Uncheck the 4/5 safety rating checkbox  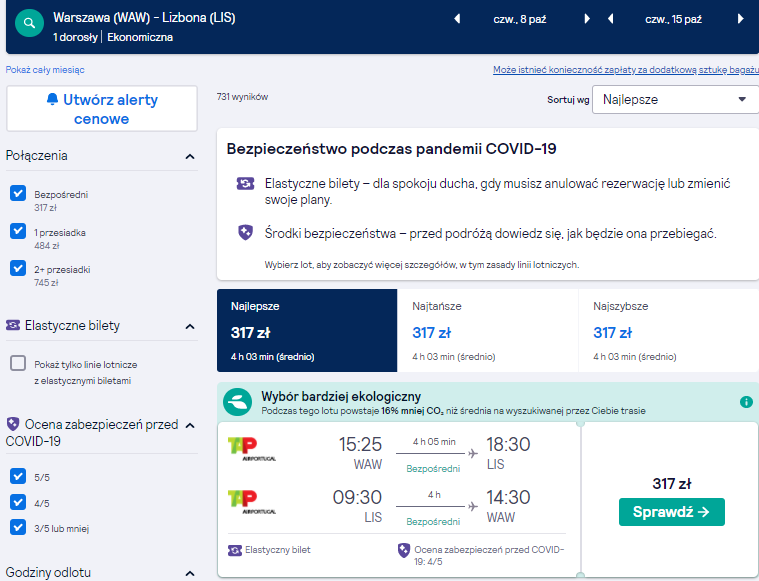coord(18,502)
